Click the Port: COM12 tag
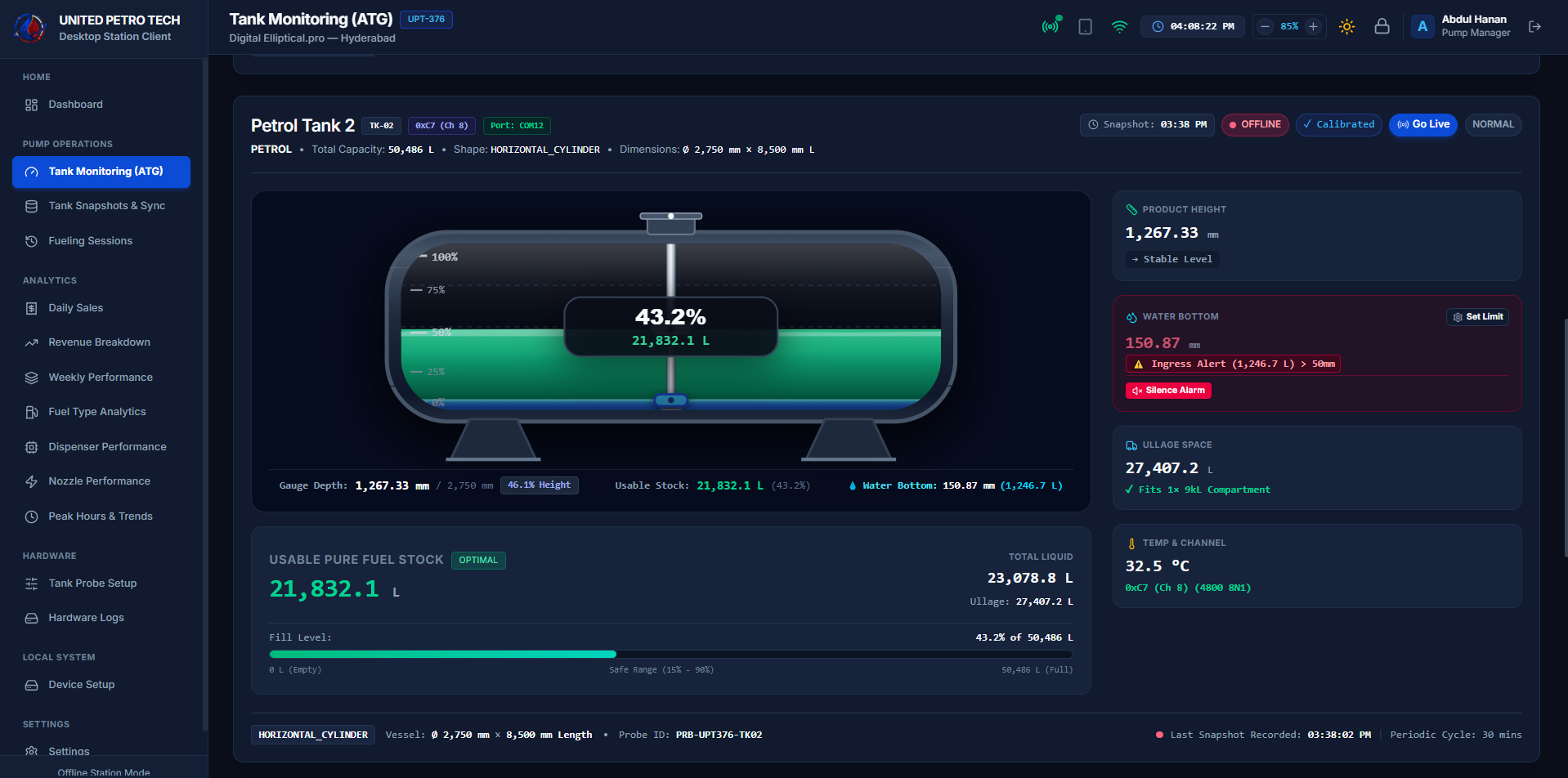 pos(517,126)
